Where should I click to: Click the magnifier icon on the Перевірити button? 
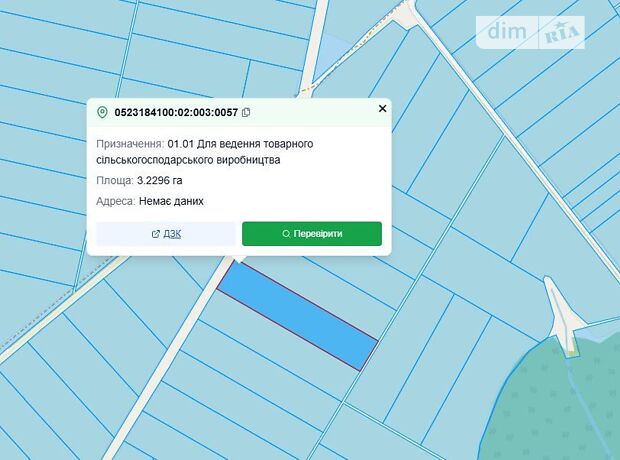click(286, 234)
